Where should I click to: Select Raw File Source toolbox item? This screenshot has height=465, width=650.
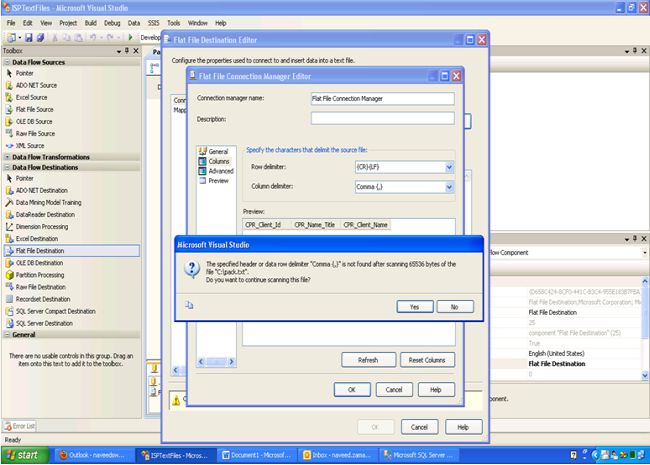(35, 133)
